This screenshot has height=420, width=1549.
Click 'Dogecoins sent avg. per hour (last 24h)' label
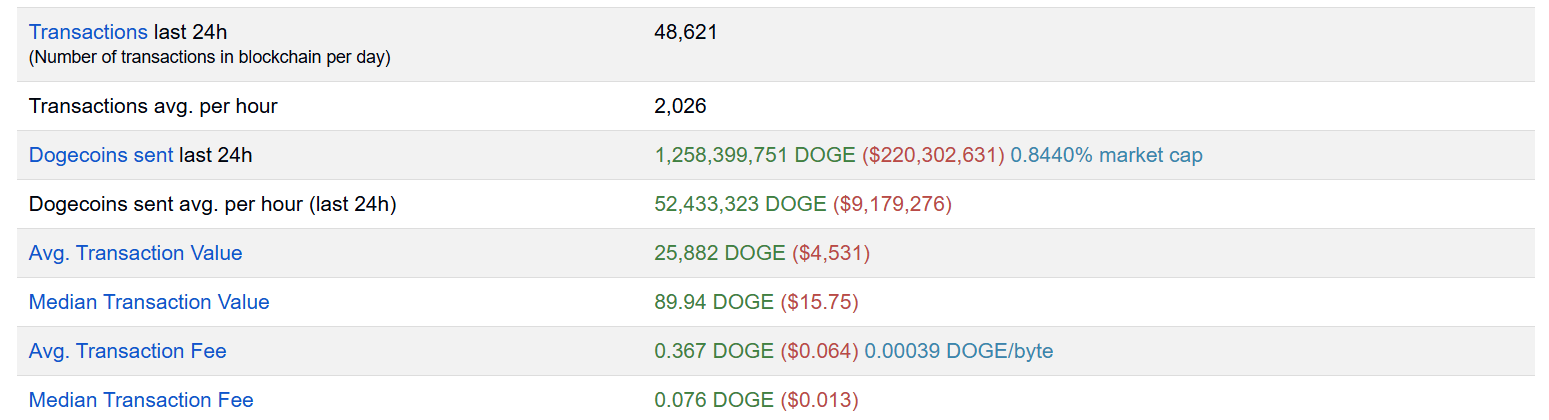pyautogui.click(x=213, y=204)
